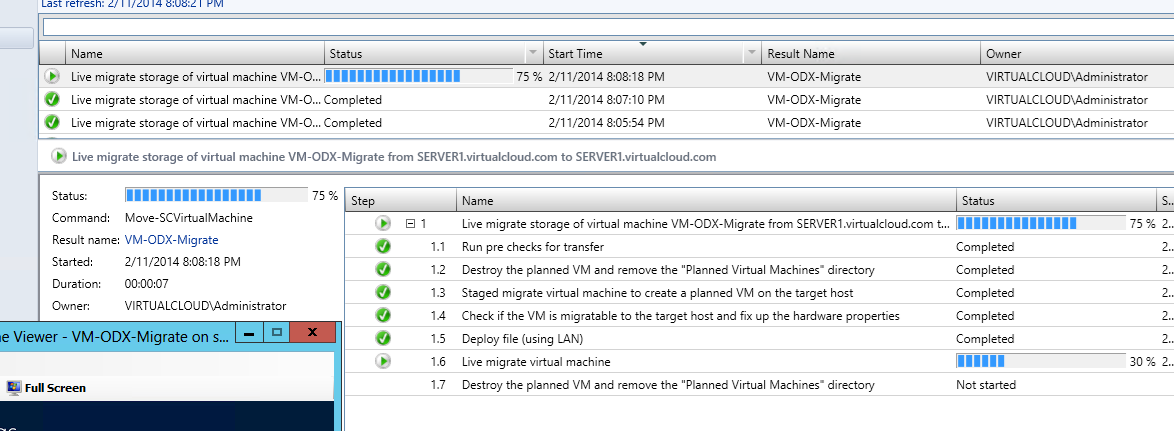Click Full Screen monitor icon in viewer window
The height and width of the screenshot is (432, 1176).
(x=14, y=388)
